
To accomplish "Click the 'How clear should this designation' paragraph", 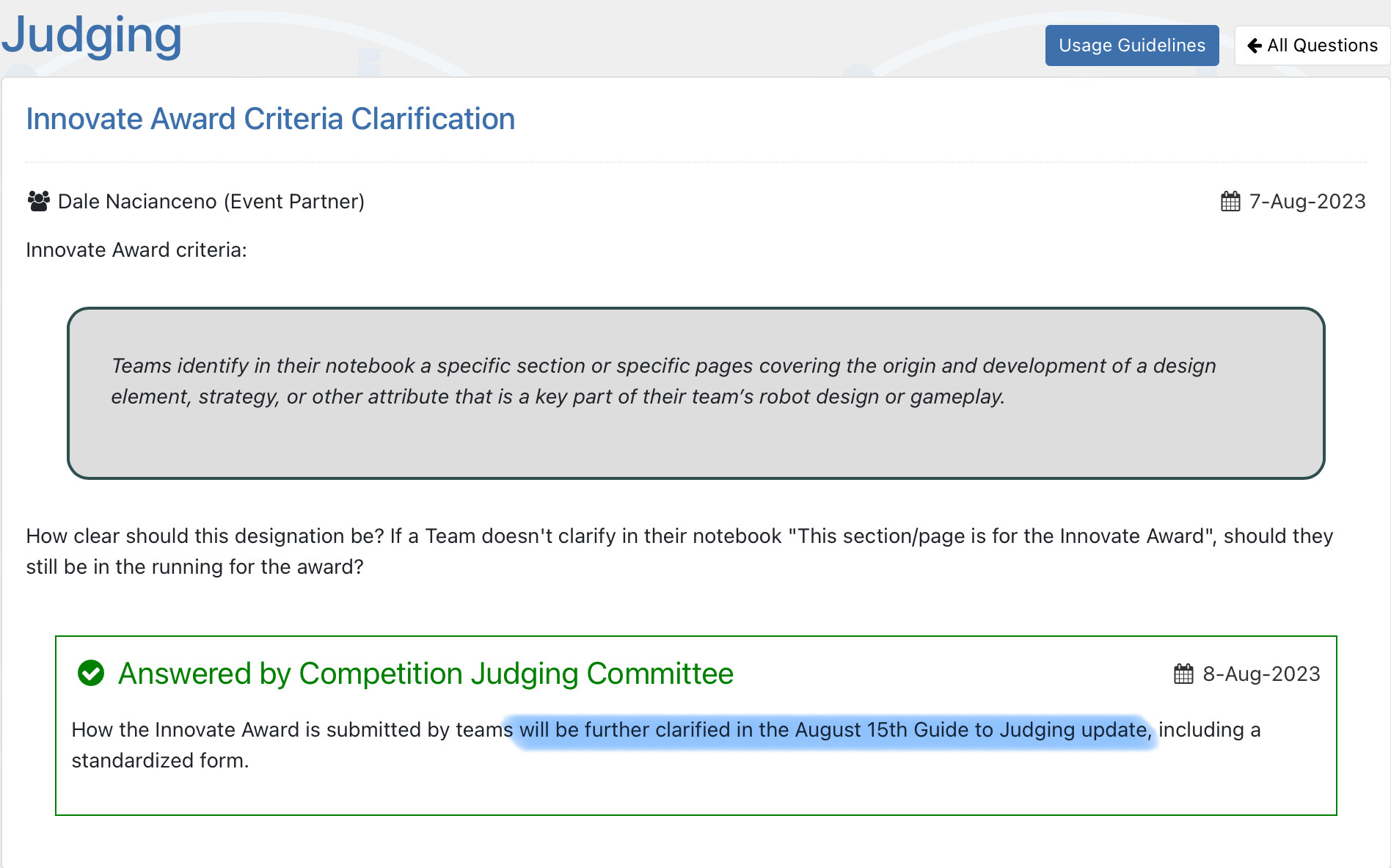I will point(679,551).
